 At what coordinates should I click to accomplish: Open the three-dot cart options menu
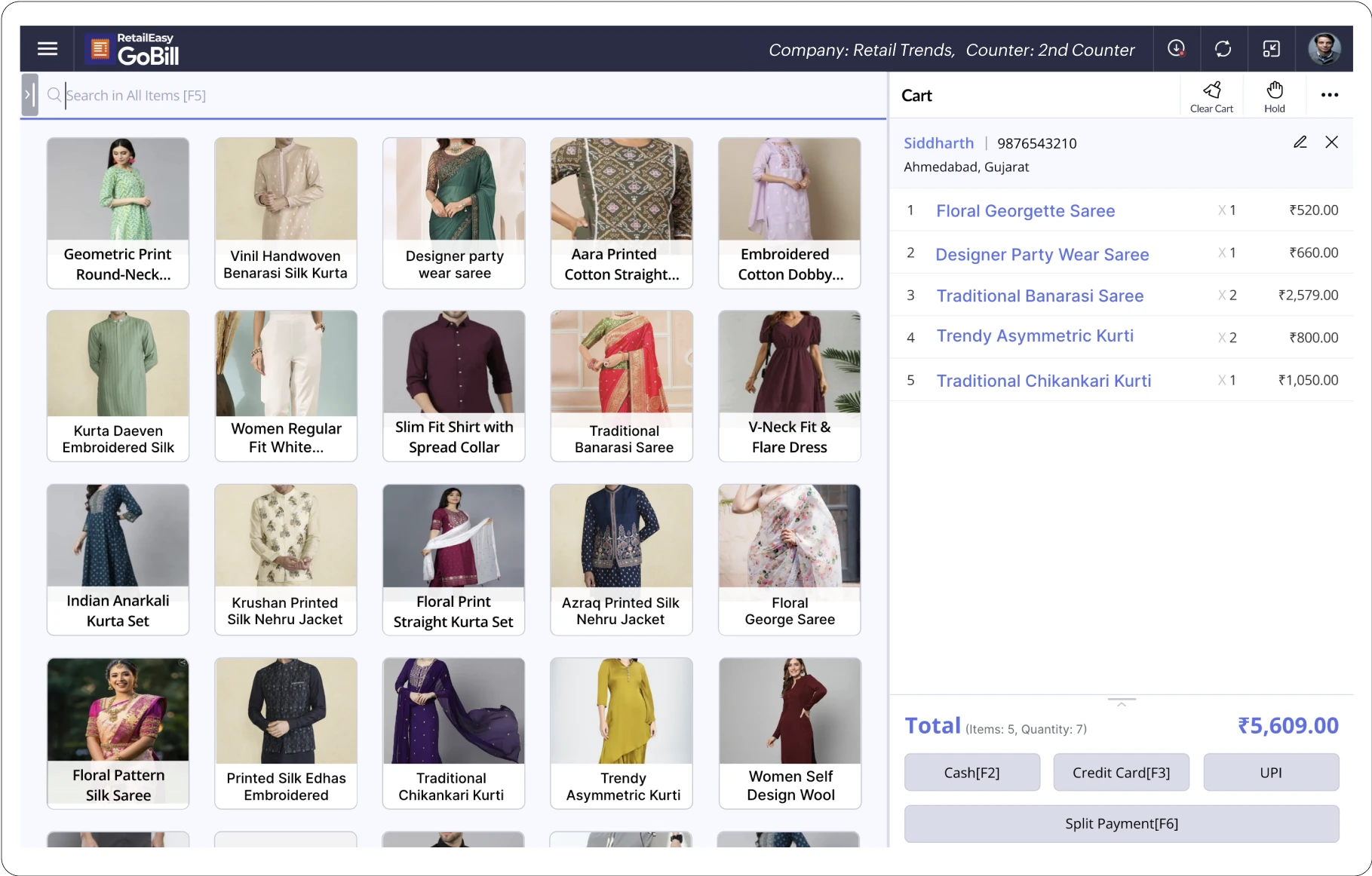(1330, 95)
